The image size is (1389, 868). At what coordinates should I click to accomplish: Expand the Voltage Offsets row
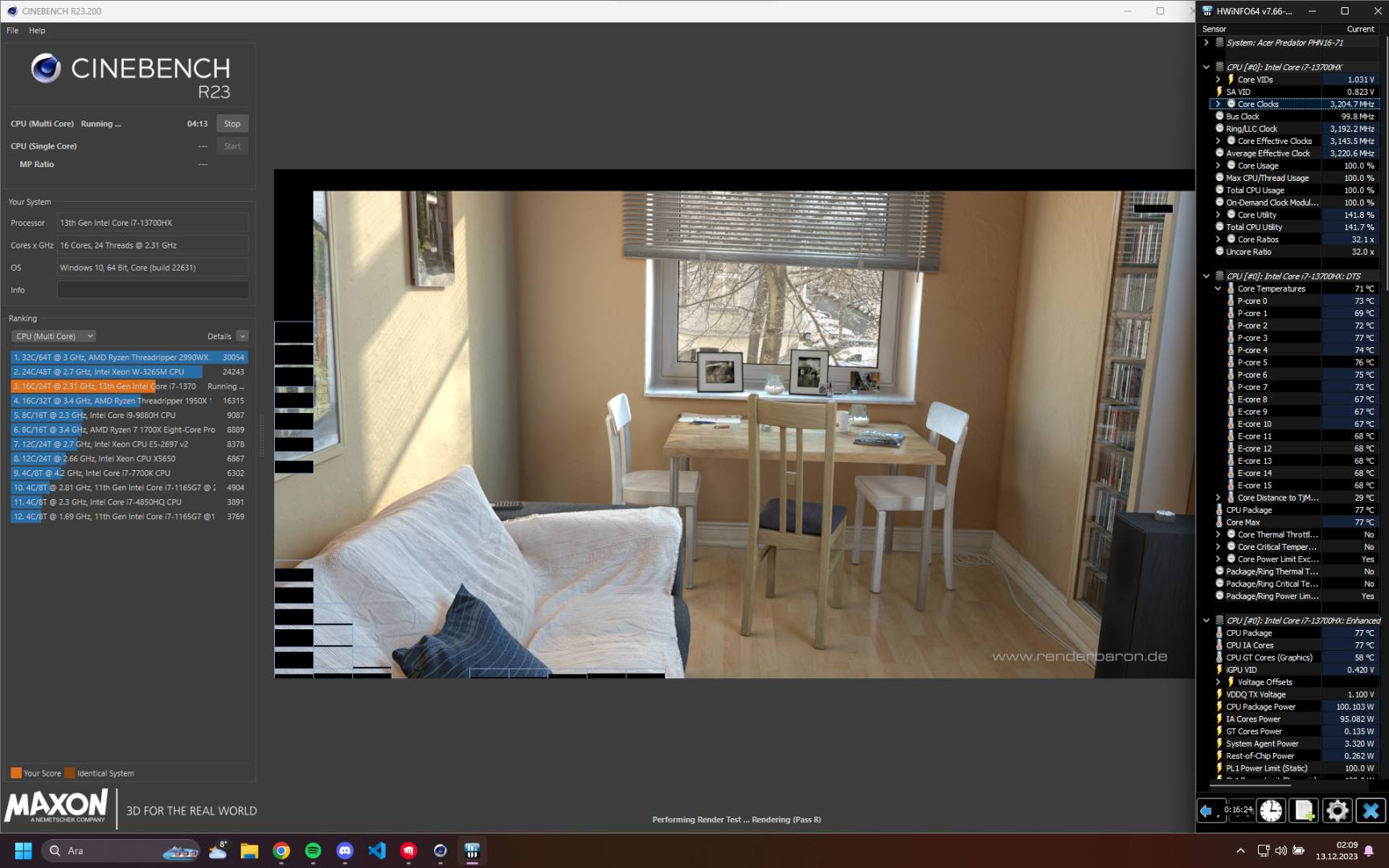[1218, 682]
